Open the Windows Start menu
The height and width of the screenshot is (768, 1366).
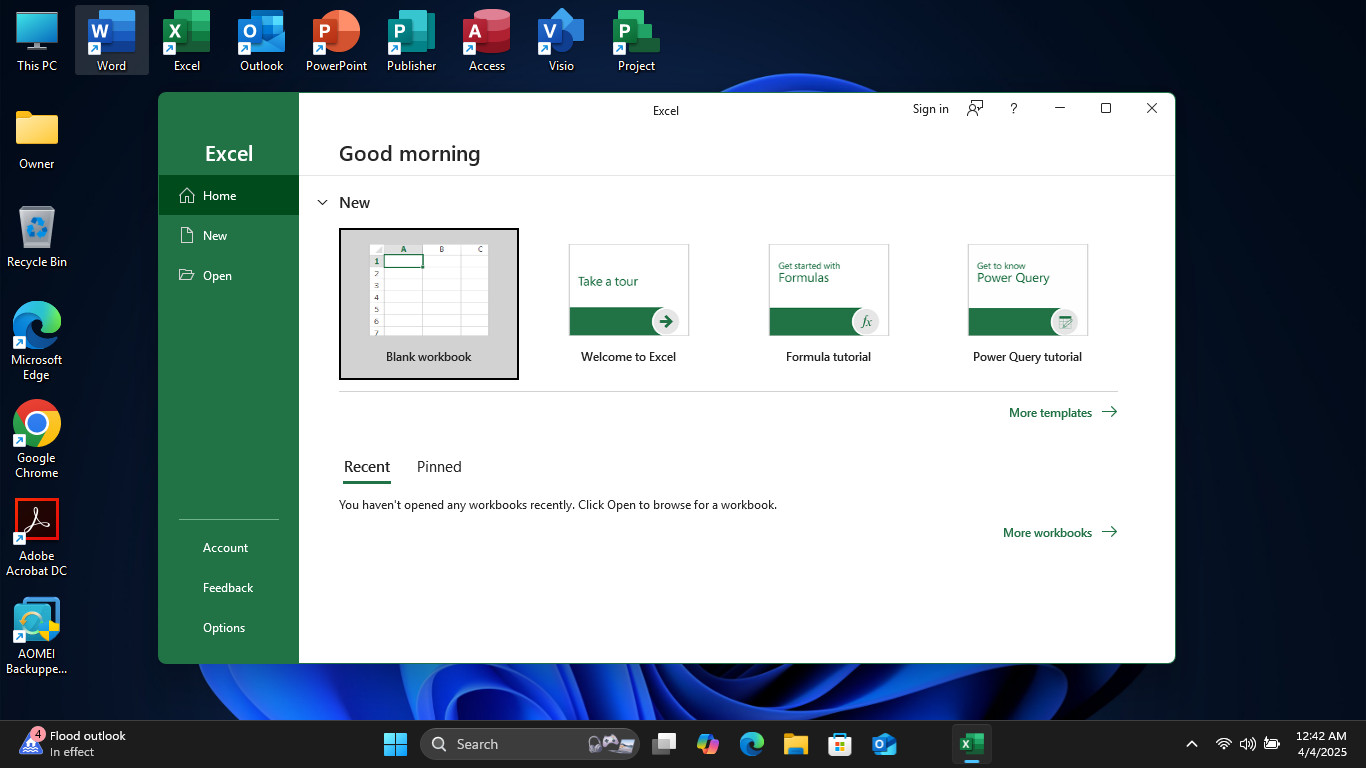pos(395,744)
